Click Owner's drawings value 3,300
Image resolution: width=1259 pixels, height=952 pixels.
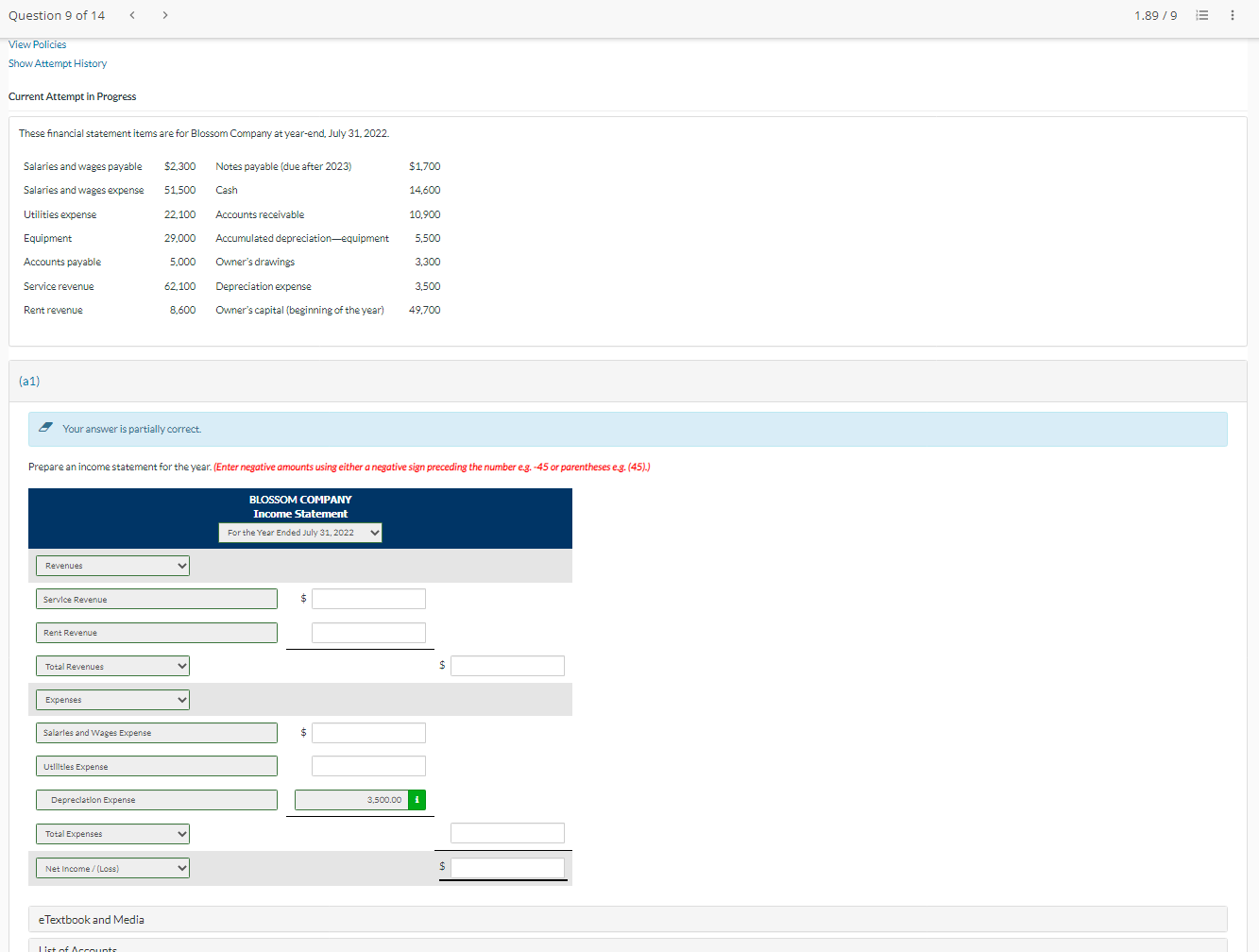[x=428, y=262]
